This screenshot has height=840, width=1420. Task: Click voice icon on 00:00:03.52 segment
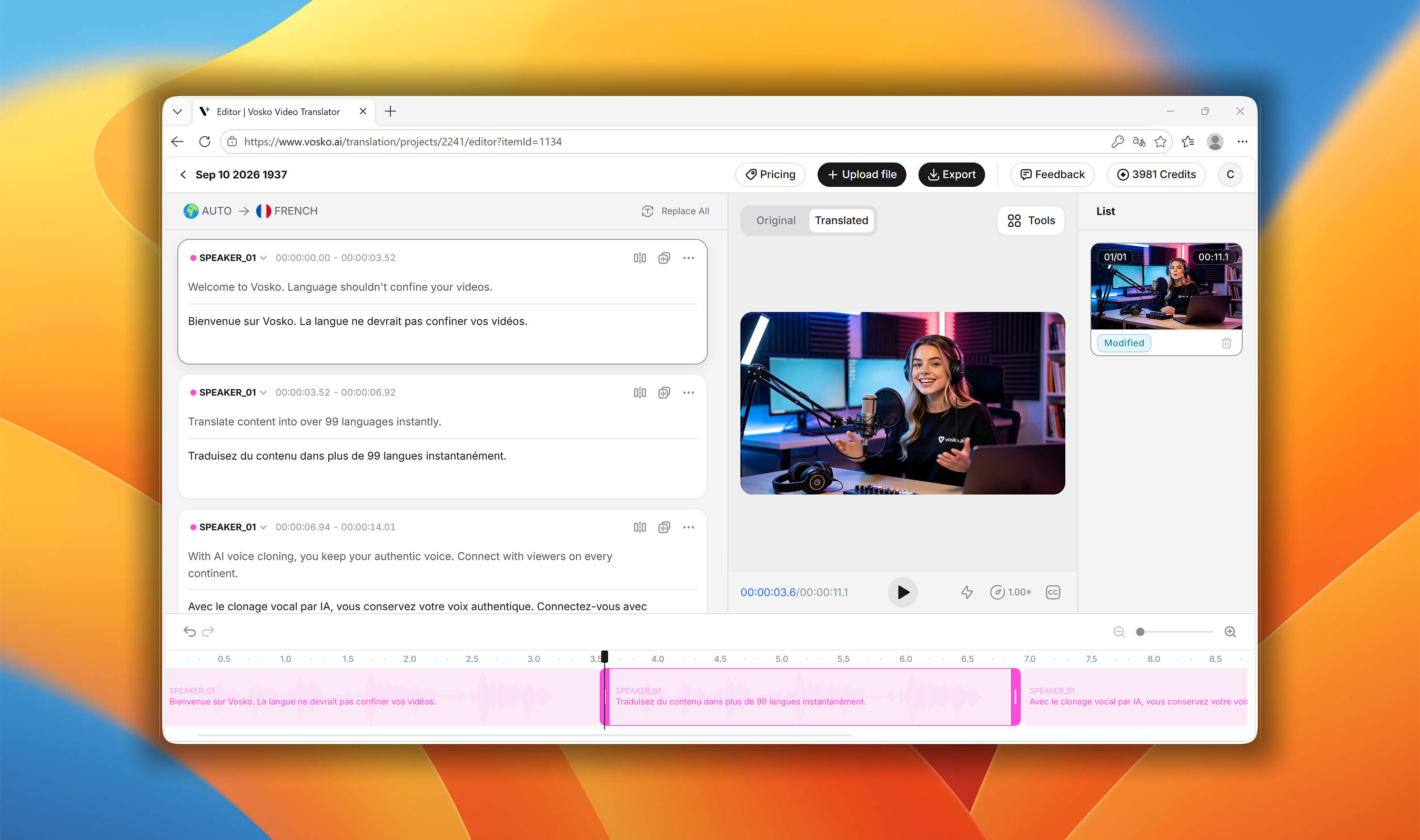click(664, 393)
